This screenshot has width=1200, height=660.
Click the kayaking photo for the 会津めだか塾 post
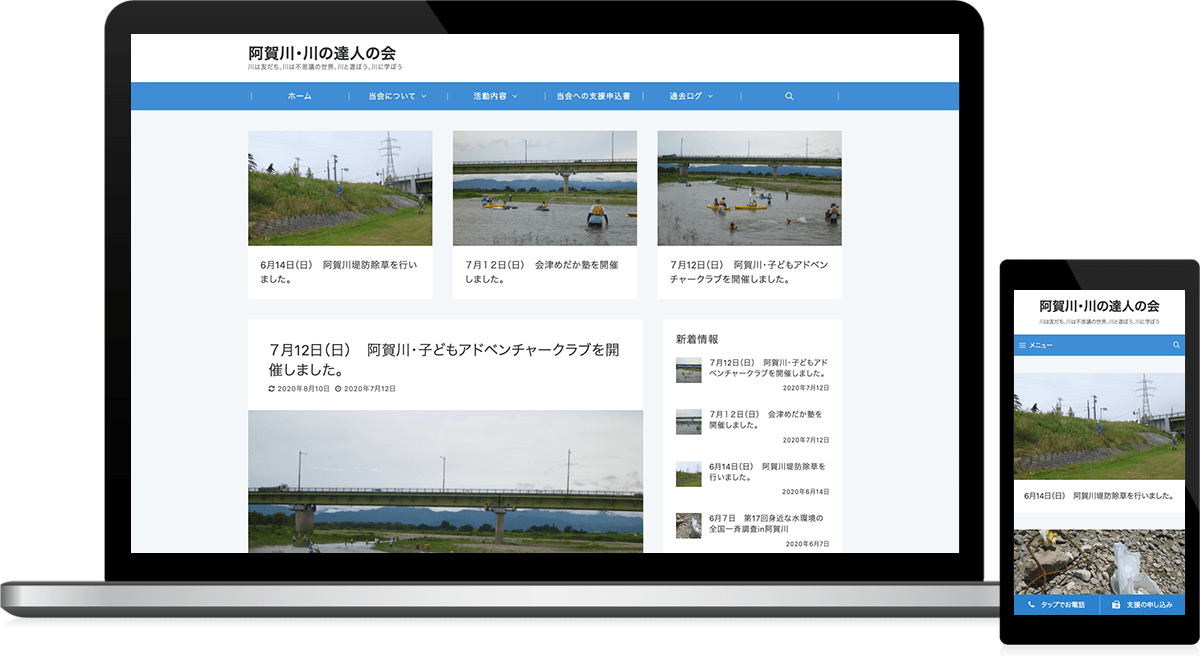point(544,187)
